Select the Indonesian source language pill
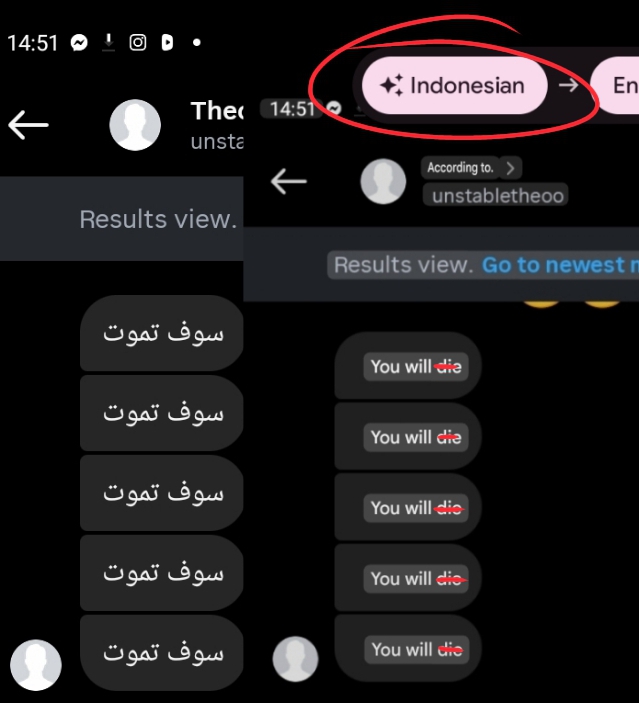This screenshot has width=639, height=703. (x=454, y=85)
